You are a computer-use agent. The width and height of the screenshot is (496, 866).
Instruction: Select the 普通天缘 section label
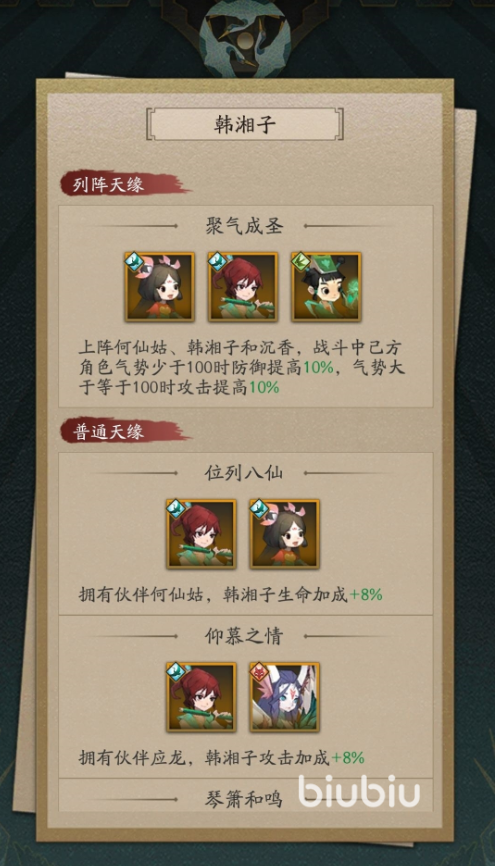[108, 431]
